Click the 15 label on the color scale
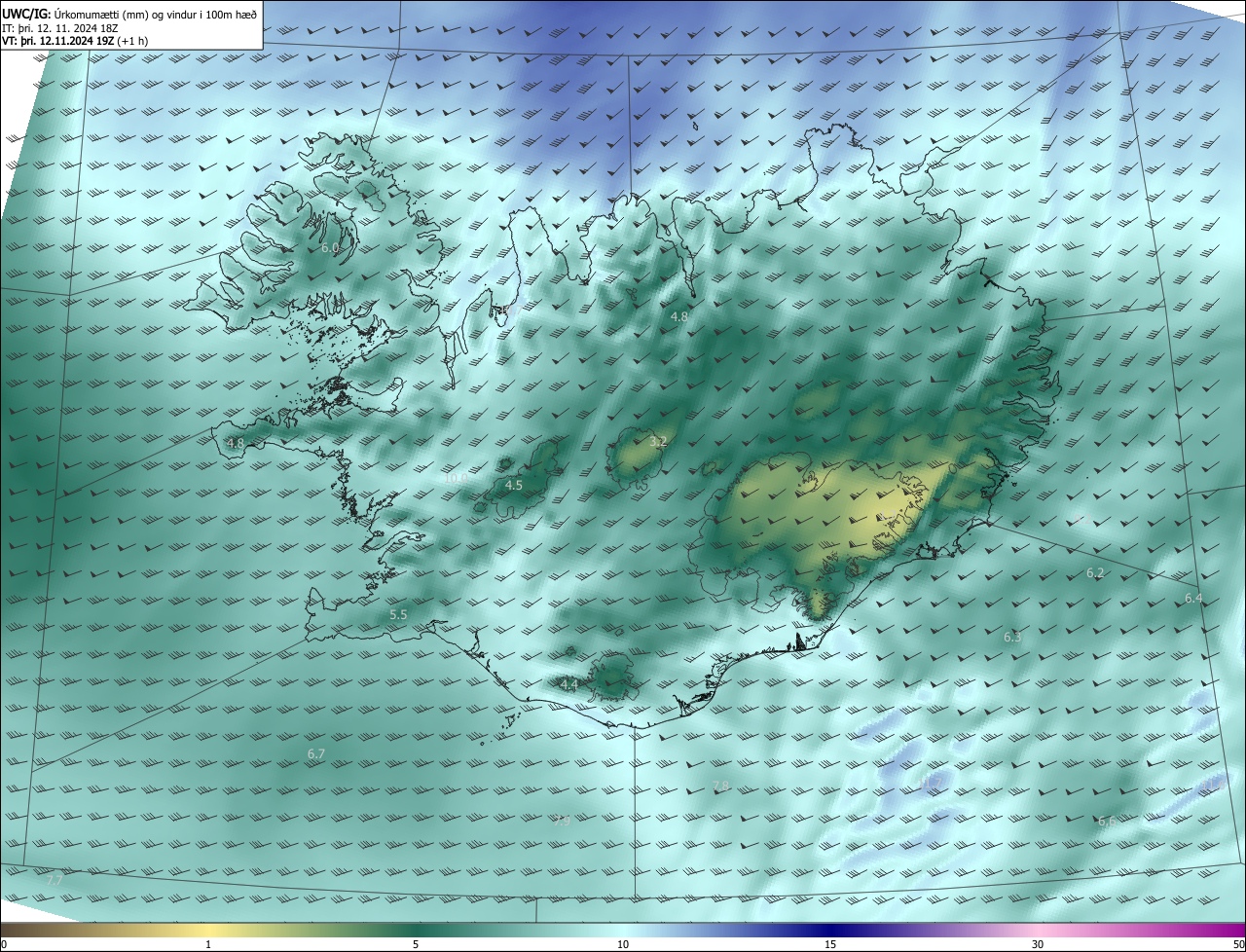Image resolution: width=1246 pixels, height=952 pixels. coord(830,944)
